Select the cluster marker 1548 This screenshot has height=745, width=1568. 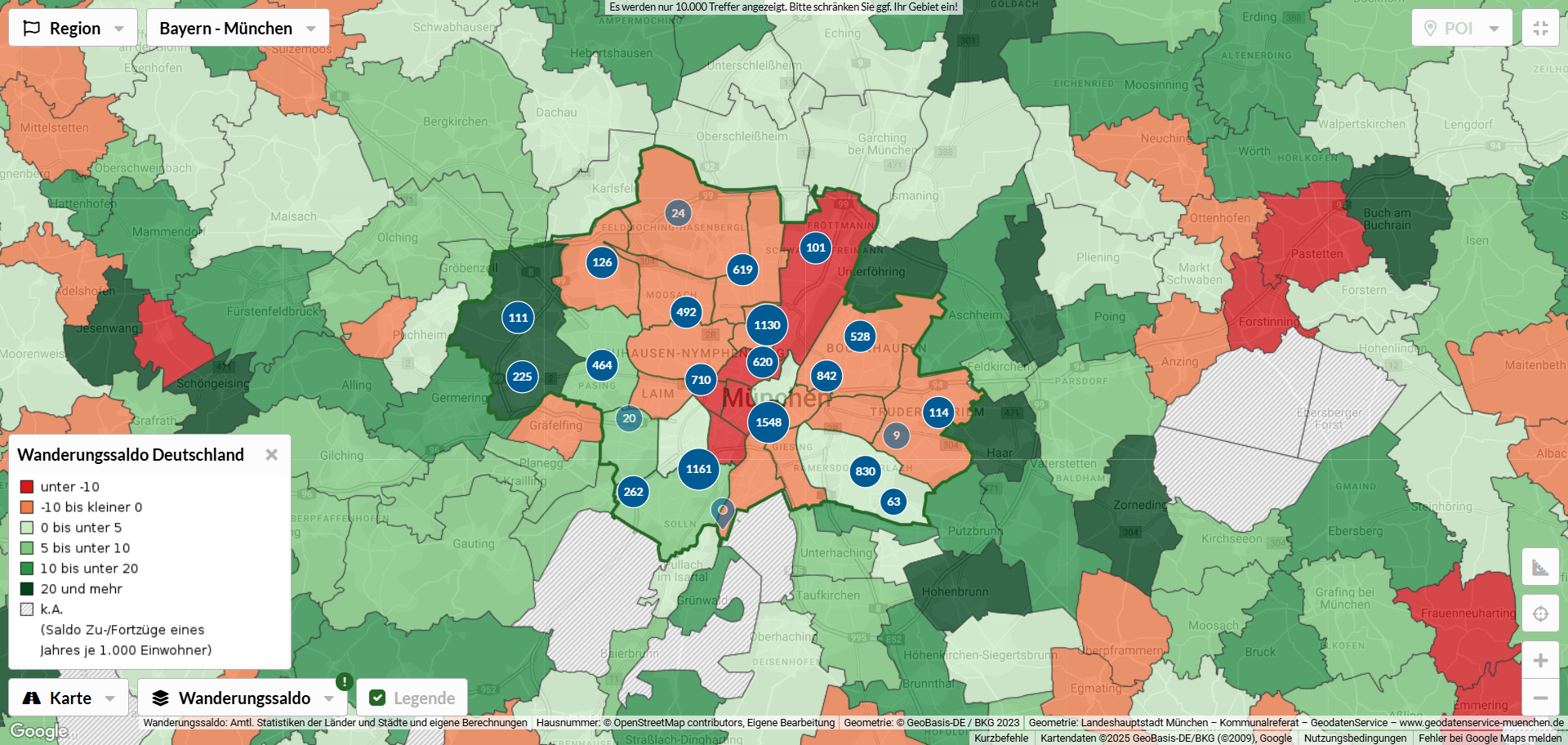(x=768, y=422)
